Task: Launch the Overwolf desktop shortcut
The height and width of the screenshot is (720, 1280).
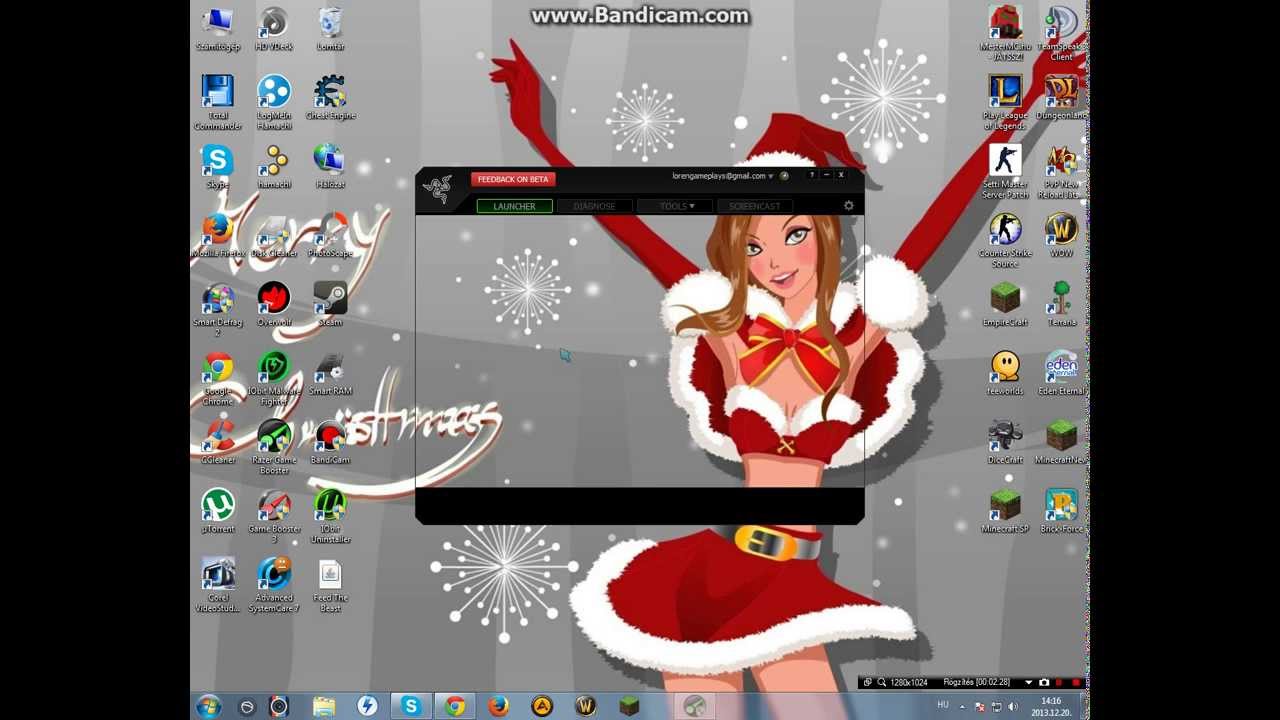Action: click(274, 305)
